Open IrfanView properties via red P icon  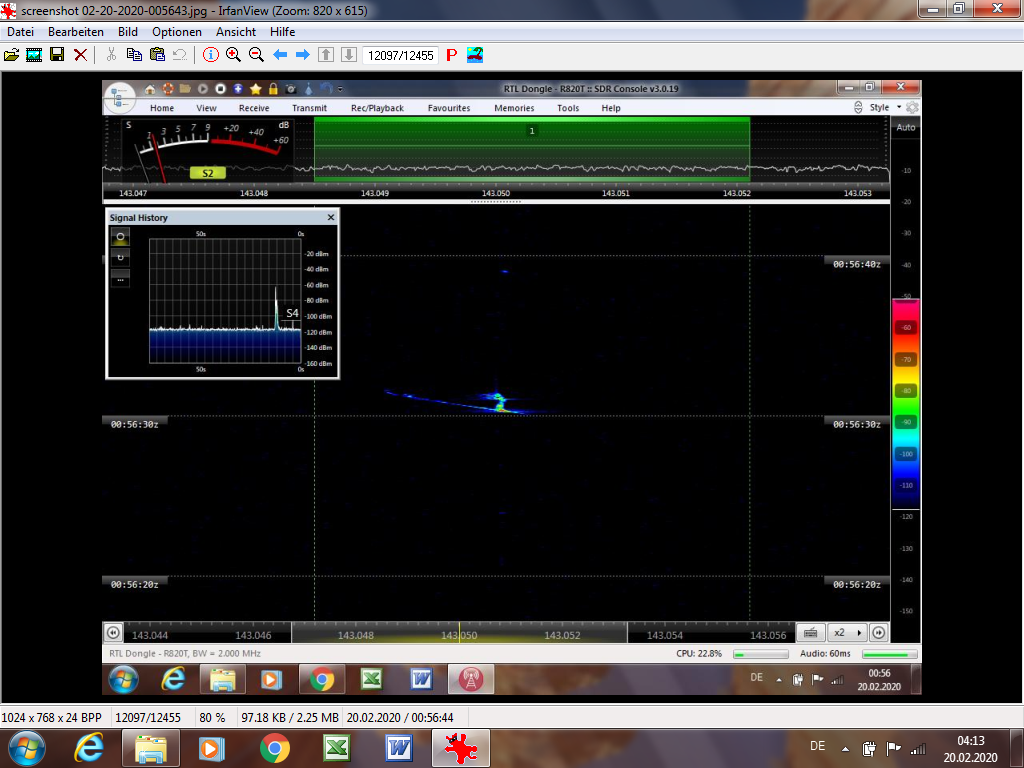click(x=451, y=55)
